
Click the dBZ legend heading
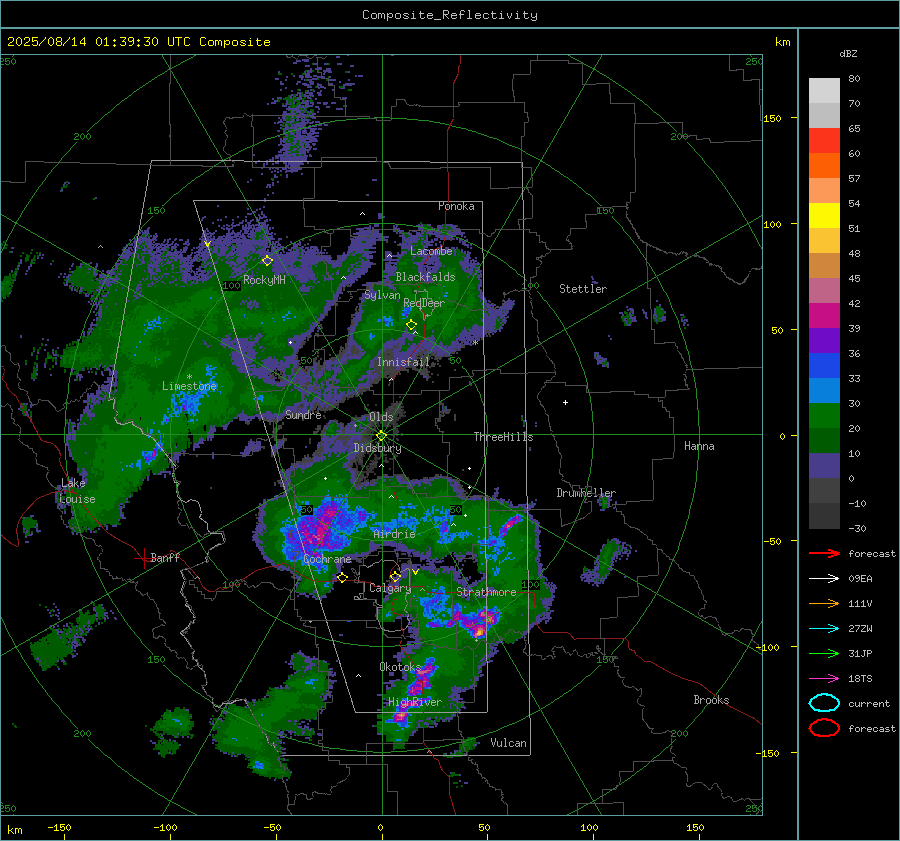point(848,54)
